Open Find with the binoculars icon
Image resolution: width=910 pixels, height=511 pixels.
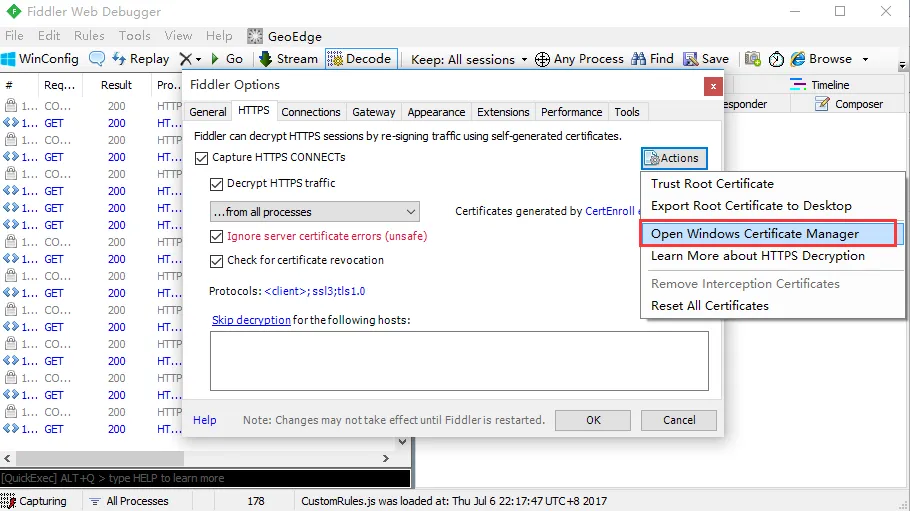click(x=638, y=59)
